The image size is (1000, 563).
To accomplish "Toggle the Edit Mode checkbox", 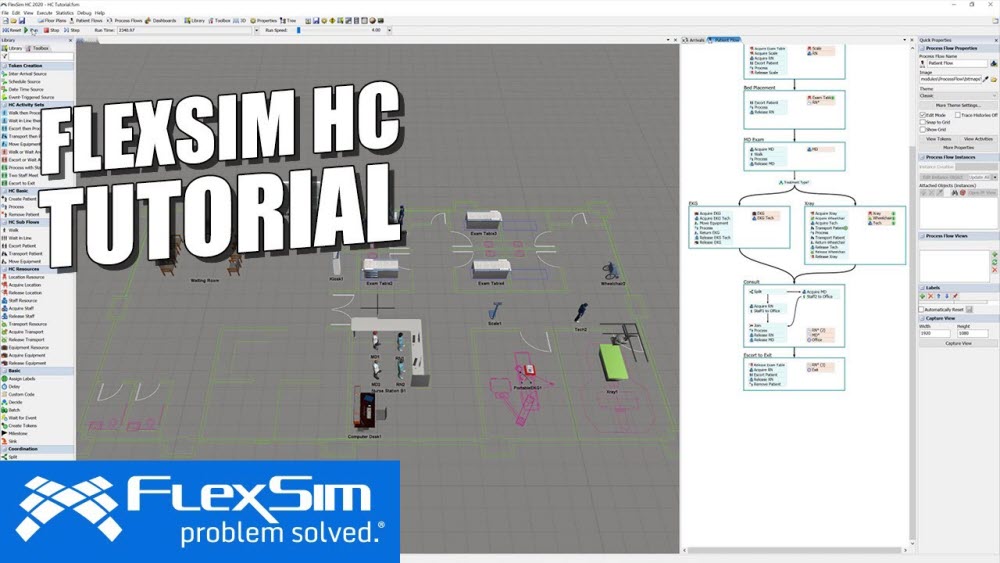I will tap(922, 115).
